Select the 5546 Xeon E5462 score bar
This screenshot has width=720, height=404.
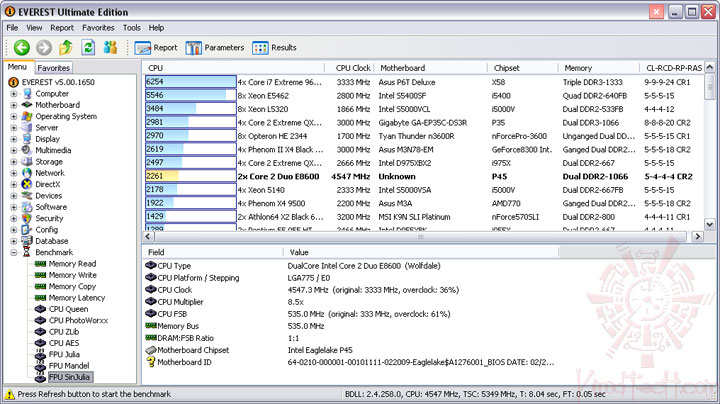point(191,95)
